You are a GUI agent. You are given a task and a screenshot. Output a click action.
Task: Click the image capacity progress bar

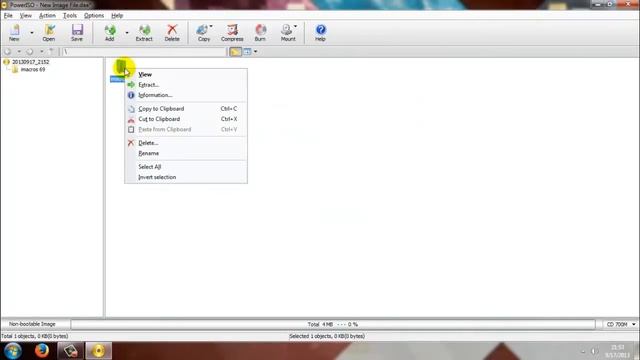point(333,324)
